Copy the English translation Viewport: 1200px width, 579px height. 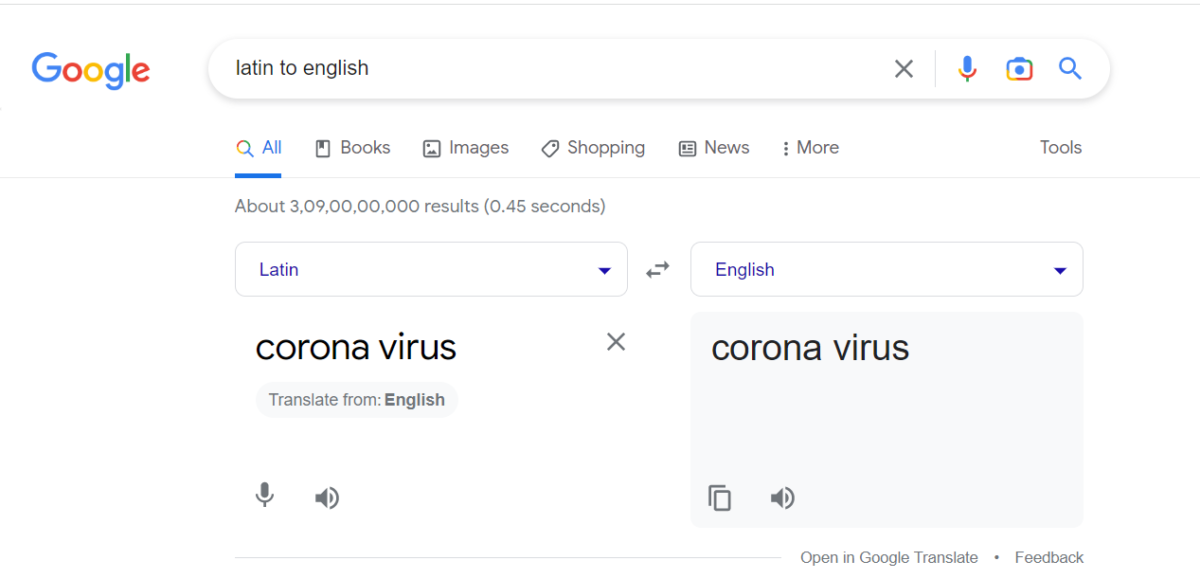coord(720,497)
